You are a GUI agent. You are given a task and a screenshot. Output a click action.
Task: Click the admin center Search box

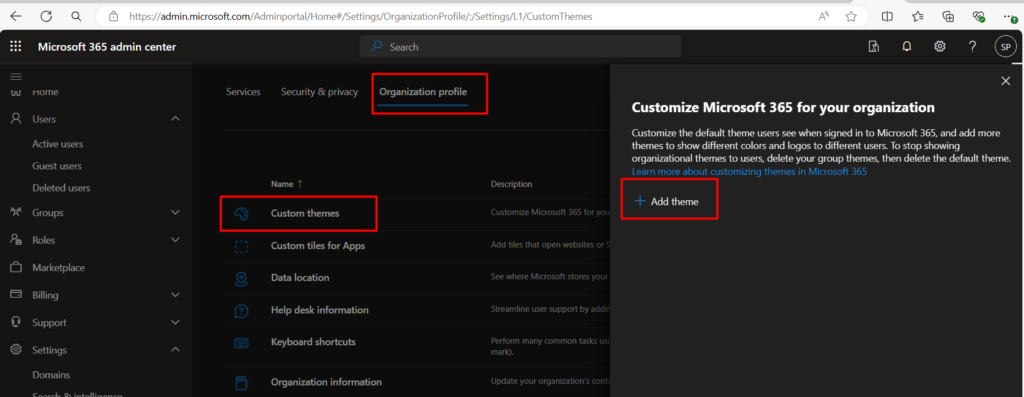click(520, 46)
